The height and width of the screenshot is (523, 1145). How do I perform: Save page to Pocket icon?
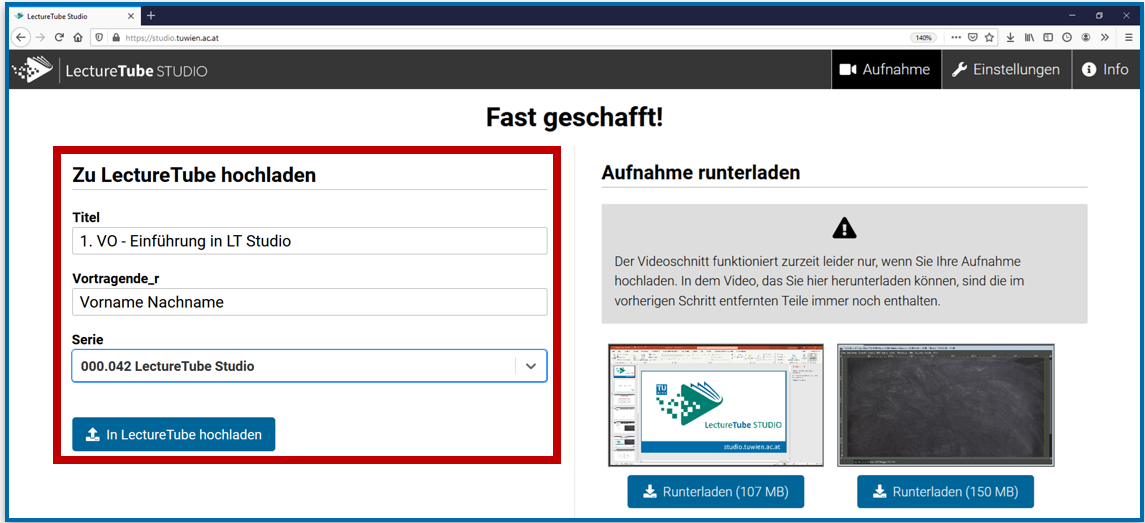973,37
